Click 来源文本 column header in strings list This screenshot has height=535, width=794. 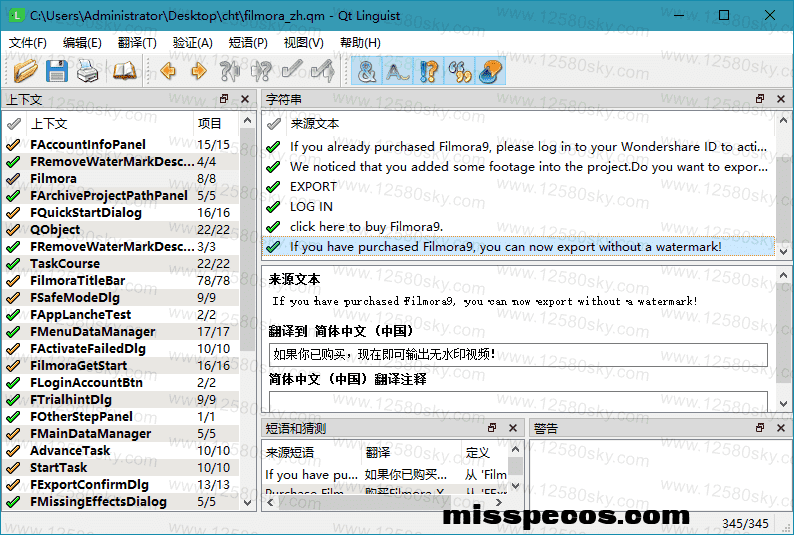[x=530, y=124]
